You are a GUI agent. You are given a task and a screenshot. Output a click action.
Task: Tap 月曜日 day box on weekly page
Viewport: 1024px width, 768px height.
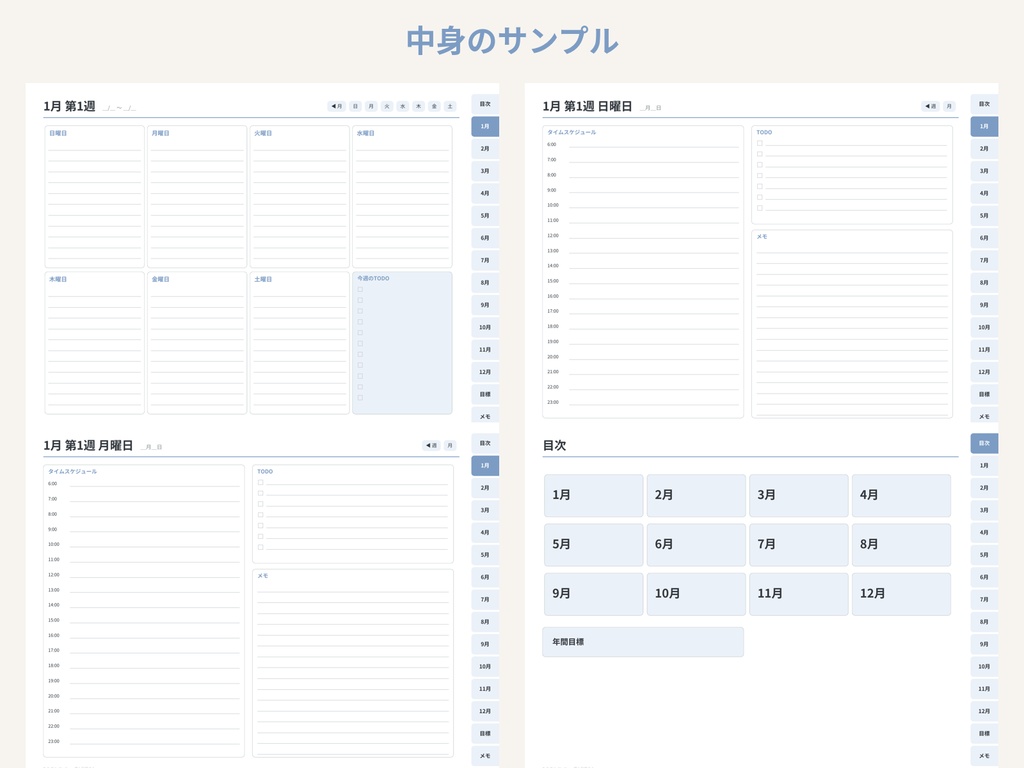click(x=197, y=197)
